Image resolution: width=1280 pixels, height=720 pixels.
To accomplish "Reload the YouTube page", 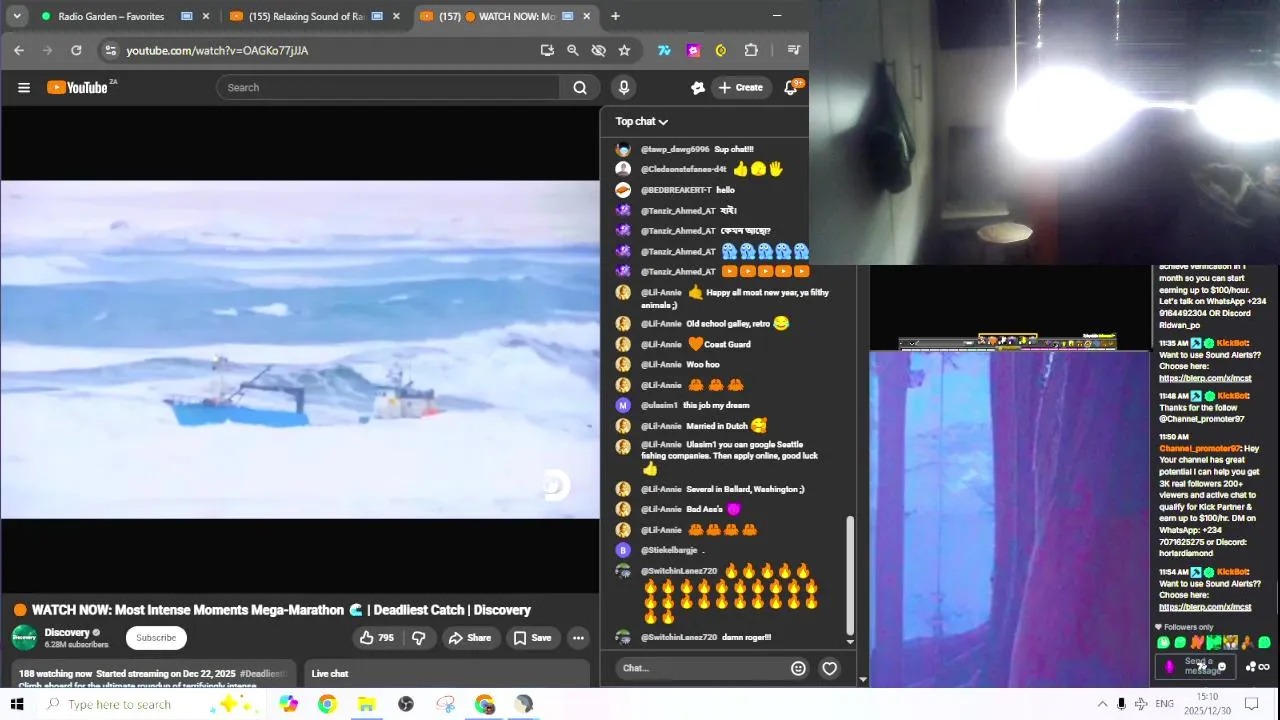I will click(76, 50).
